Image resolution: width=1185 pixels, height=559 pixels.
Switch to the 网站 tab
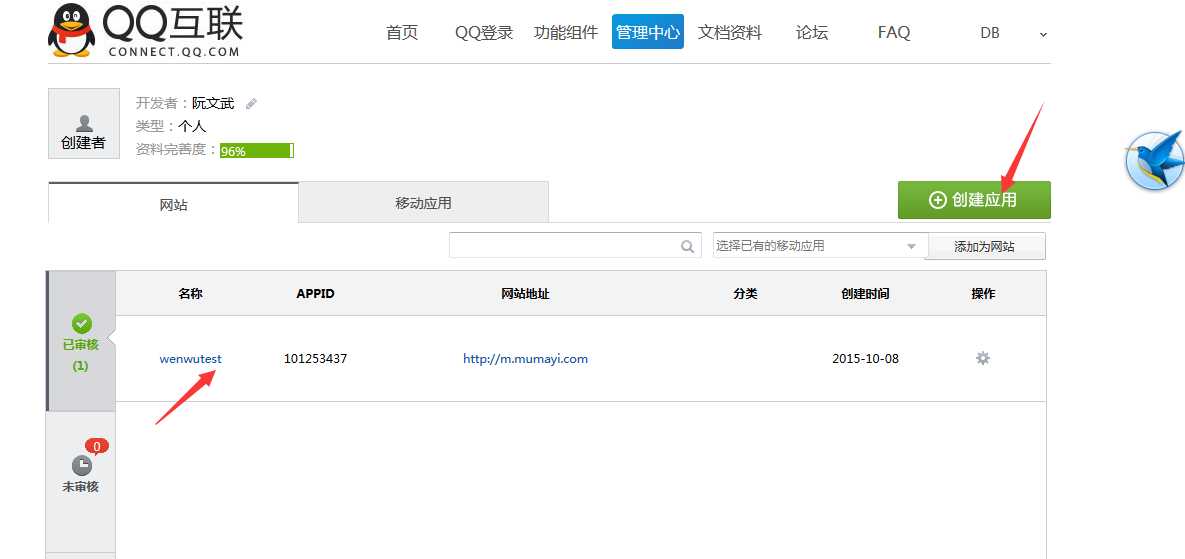click(173, 202)
